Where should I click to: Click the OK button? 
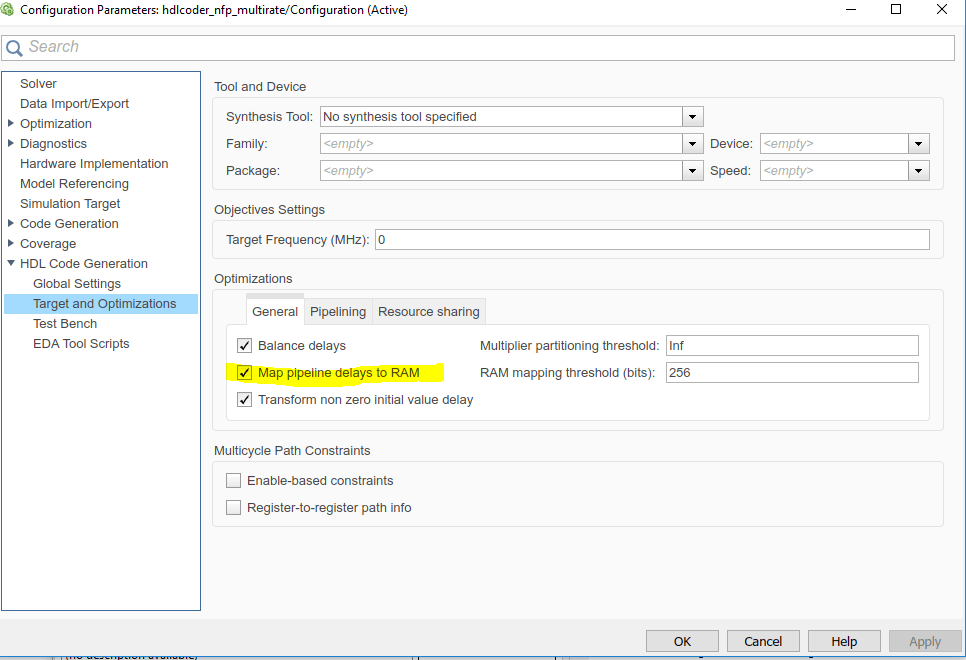(682, 642)
